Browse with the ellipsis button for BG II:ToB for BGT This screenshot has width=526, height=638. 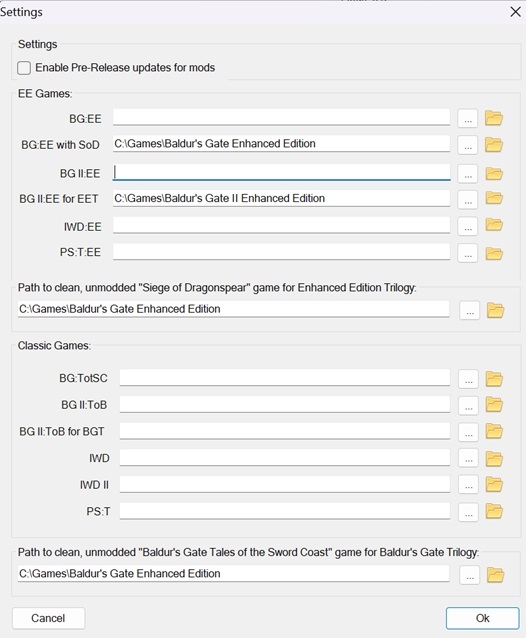click(x=468, y=432)
